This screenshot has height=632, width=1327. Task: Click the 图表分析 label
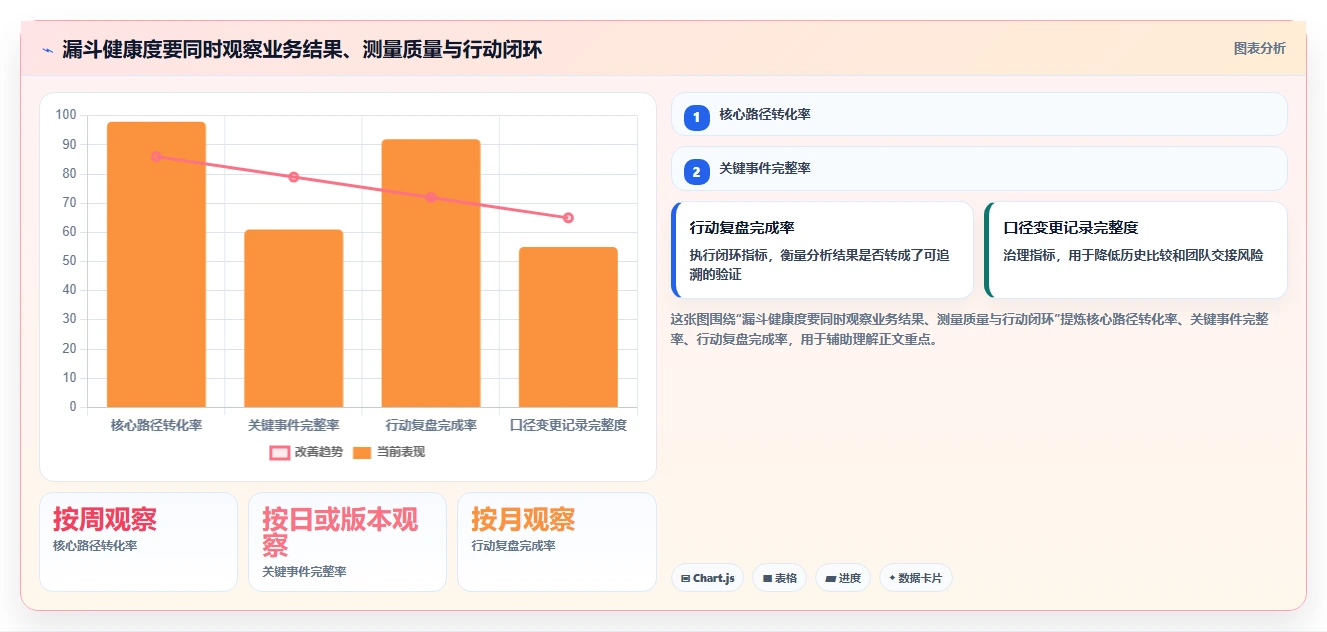(x=1260, y=48)
